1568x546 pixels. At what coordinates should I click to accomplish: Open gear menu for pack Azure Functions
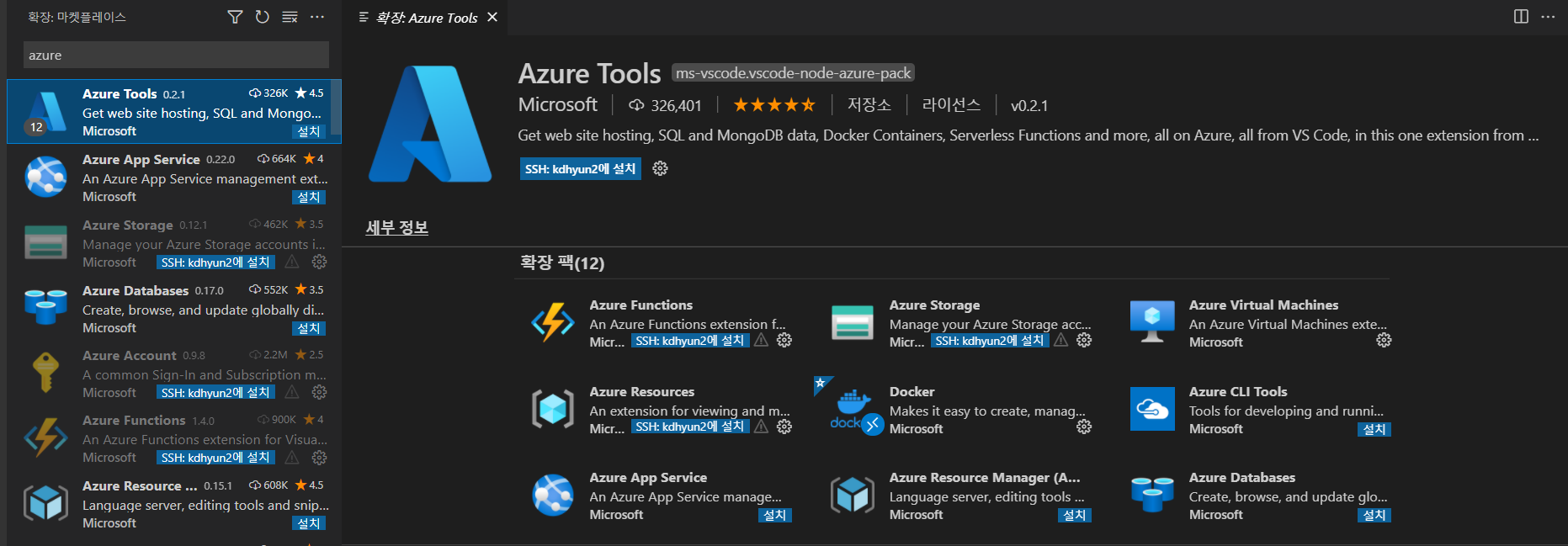coord(784,340)
